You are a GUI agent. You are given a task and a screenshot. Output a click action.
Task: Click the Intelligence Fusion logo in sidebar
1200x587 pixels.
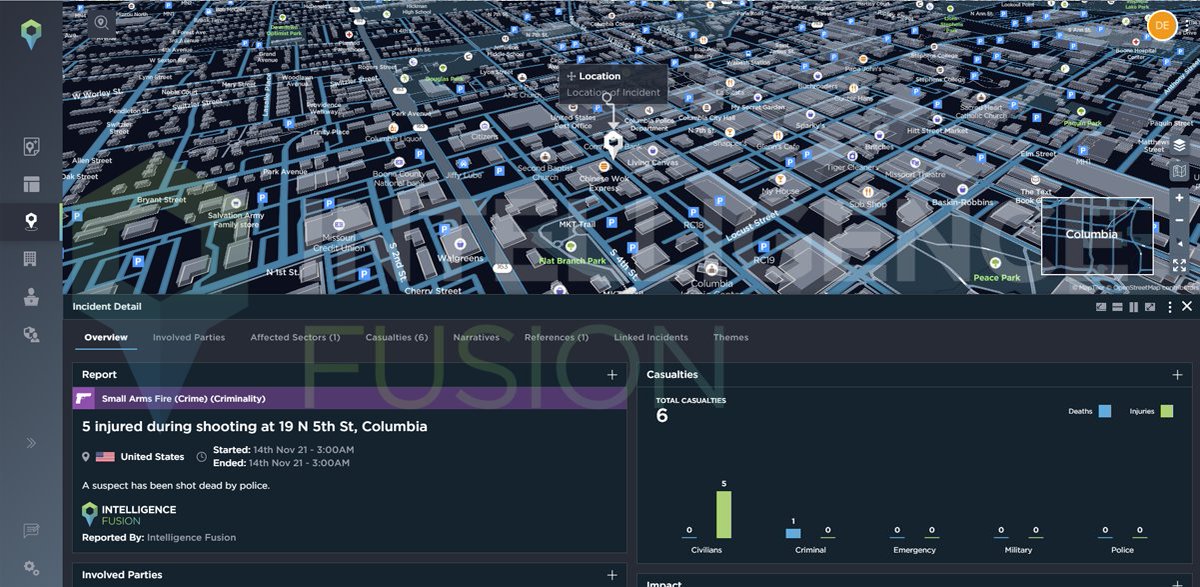tap(32, 35)
